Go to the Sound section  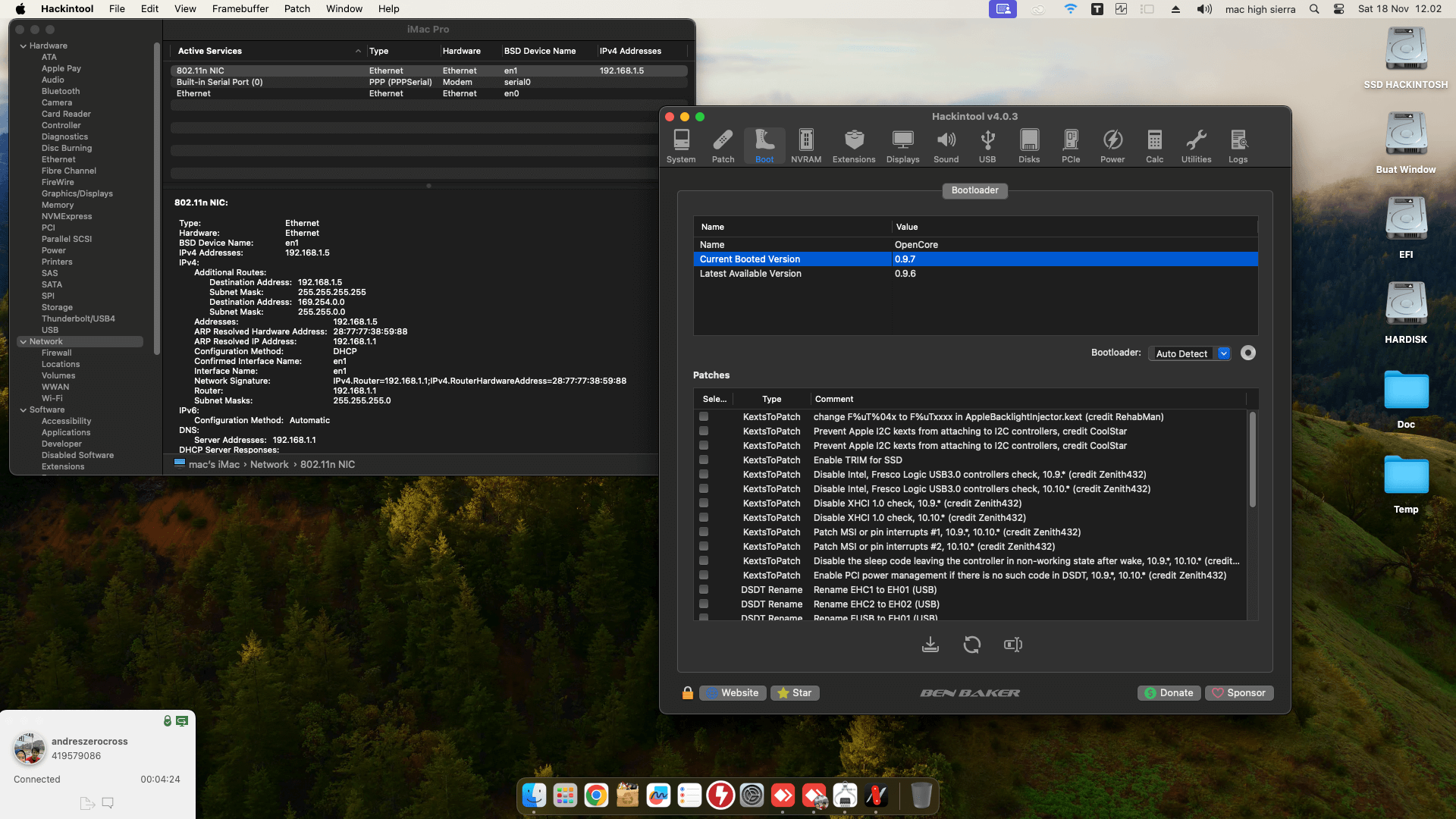(946, 146)
